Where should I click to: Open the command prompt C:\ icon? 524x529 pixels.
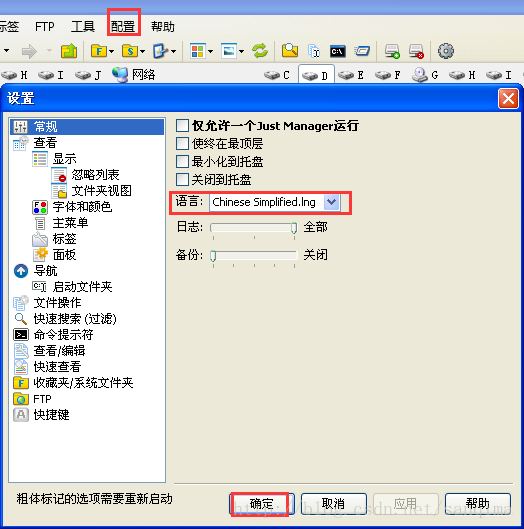pyautogui.click(x=337, y=51)
